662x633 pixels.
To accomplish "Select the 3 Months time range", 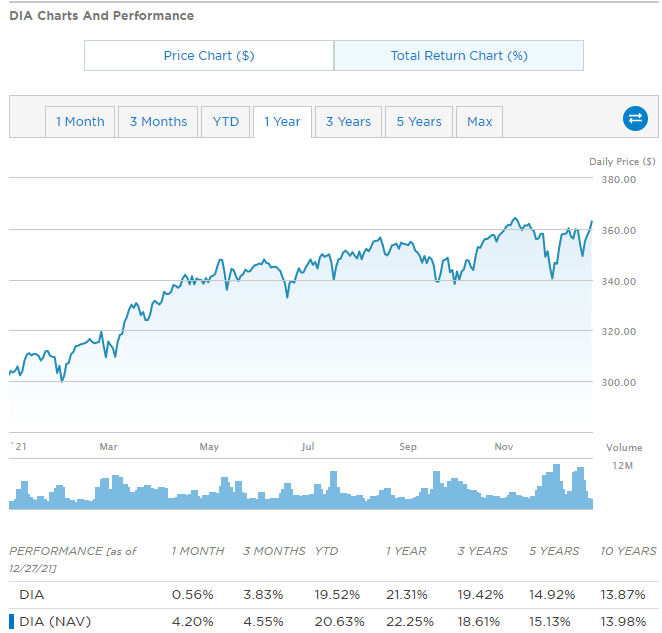I will [158, 122].
